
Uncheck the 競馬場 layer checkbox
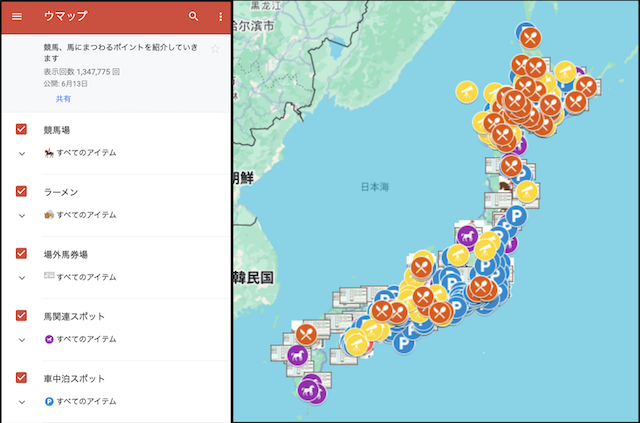(x=21, y=130)
